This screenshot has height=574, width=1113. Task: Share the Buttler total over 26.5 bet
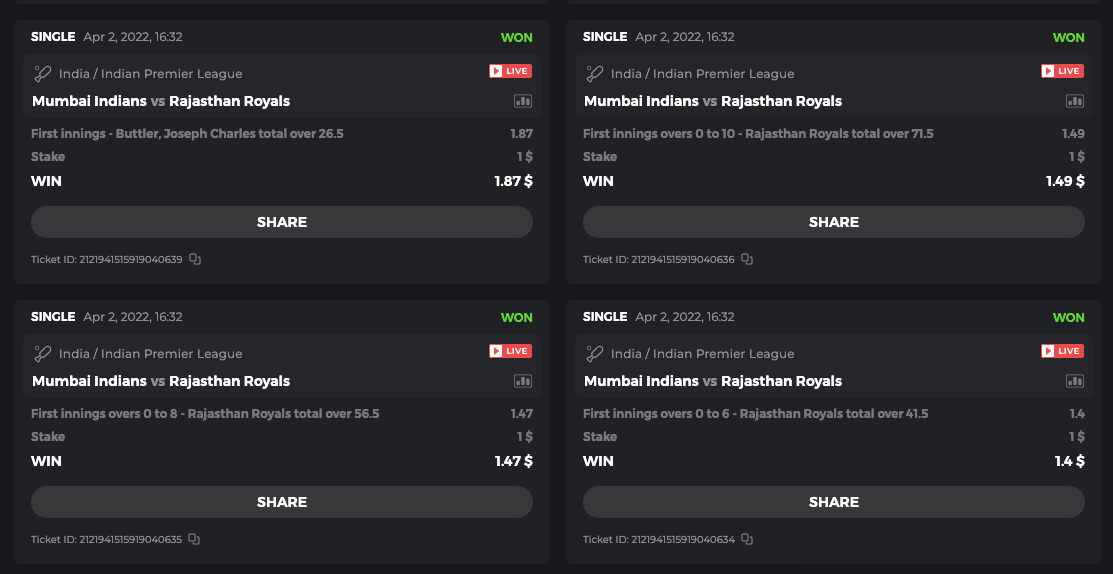[282, 222]
